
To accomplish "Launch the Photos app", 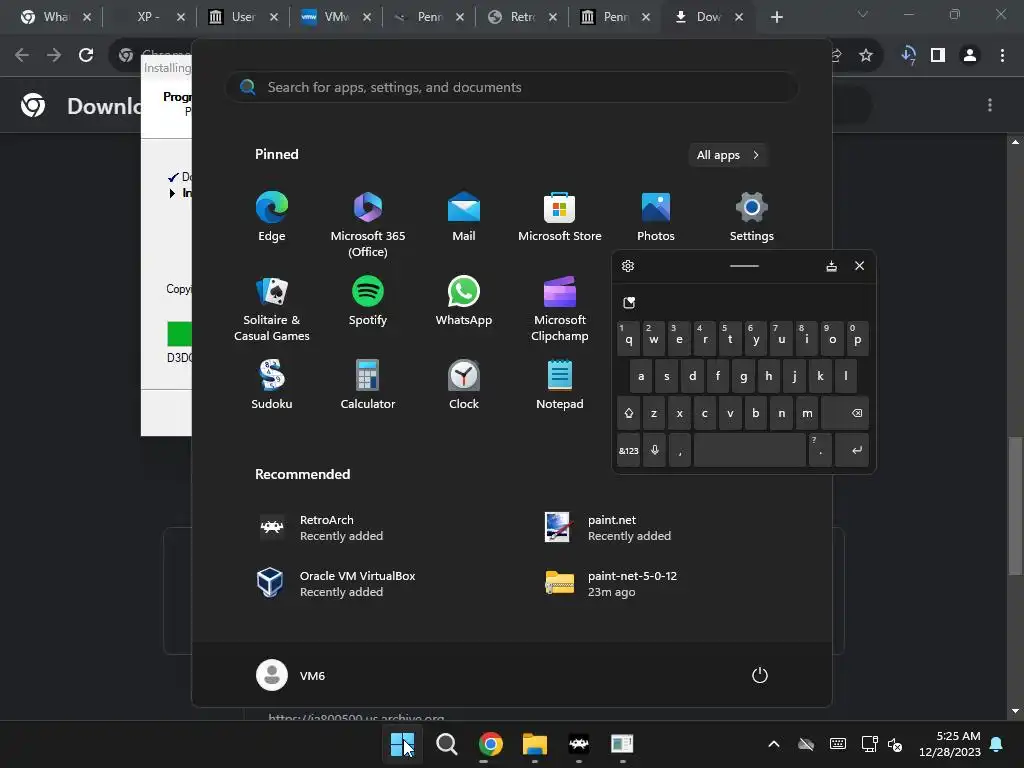I will click(656, 217).
